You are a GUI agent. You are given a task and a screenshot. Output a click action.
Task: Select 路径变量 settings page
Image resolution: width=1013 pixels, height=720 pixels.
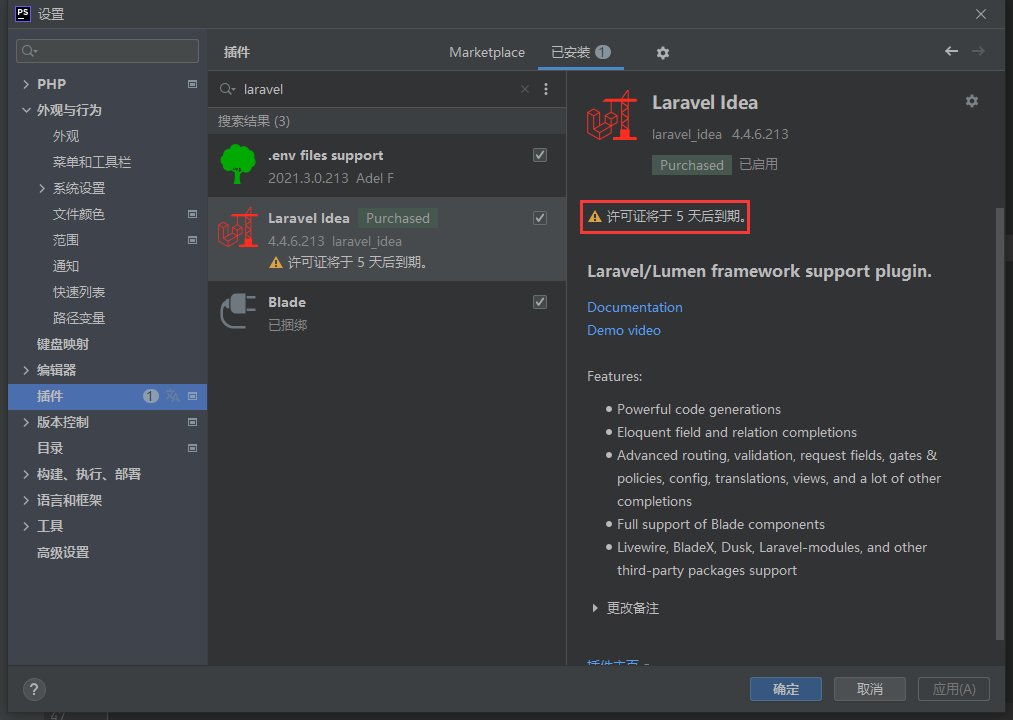pos(79,318)
